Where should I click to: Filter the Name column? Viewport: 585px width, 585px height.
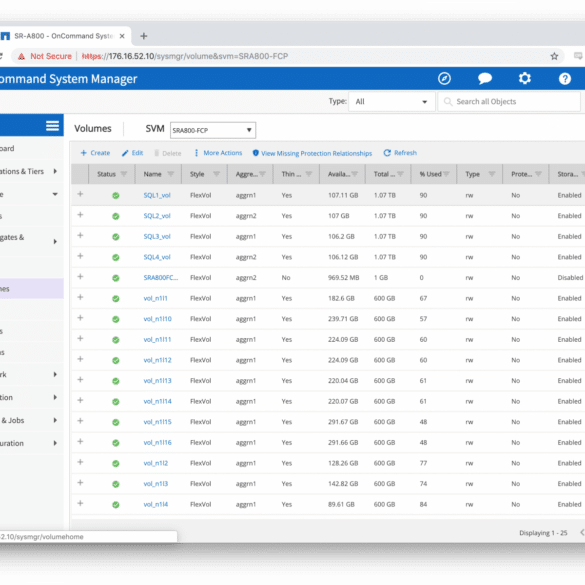click(x=171, y=174)
